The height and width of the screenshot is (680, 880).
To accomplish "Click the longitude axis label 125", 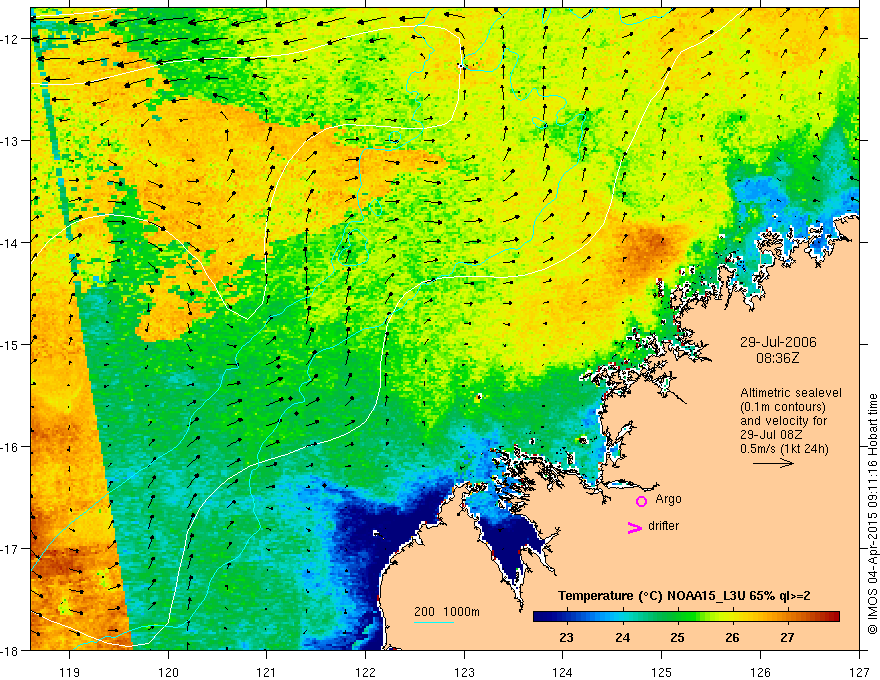I will 662,671.
